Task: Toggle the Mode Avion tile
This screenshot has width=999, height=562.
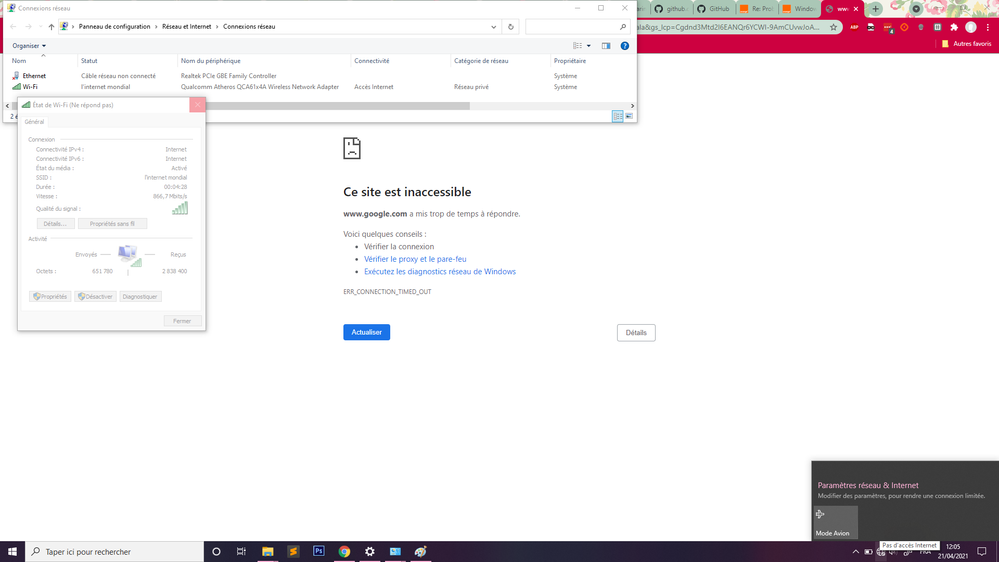Action: pos(835,522)
